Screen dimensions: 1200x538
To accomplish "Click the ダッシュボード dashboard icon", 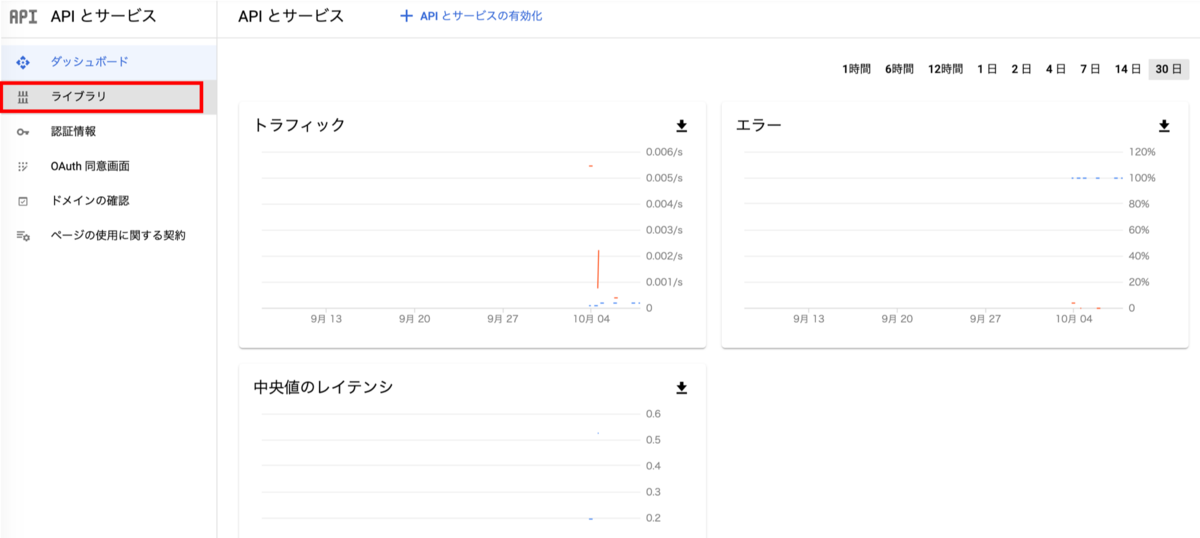I will [x=23, y=62].
